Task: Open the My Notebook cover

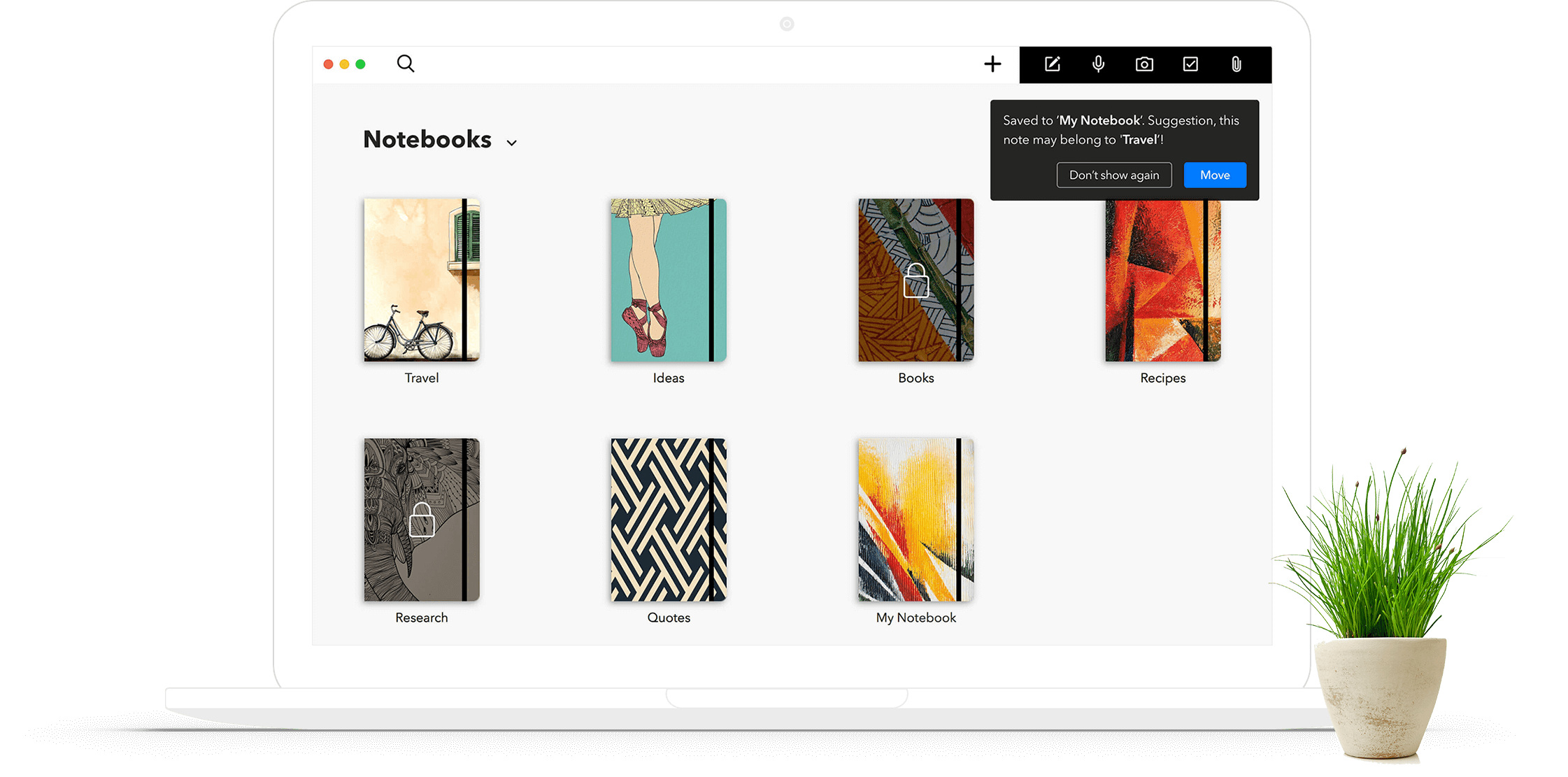Action: click(915, 520)
